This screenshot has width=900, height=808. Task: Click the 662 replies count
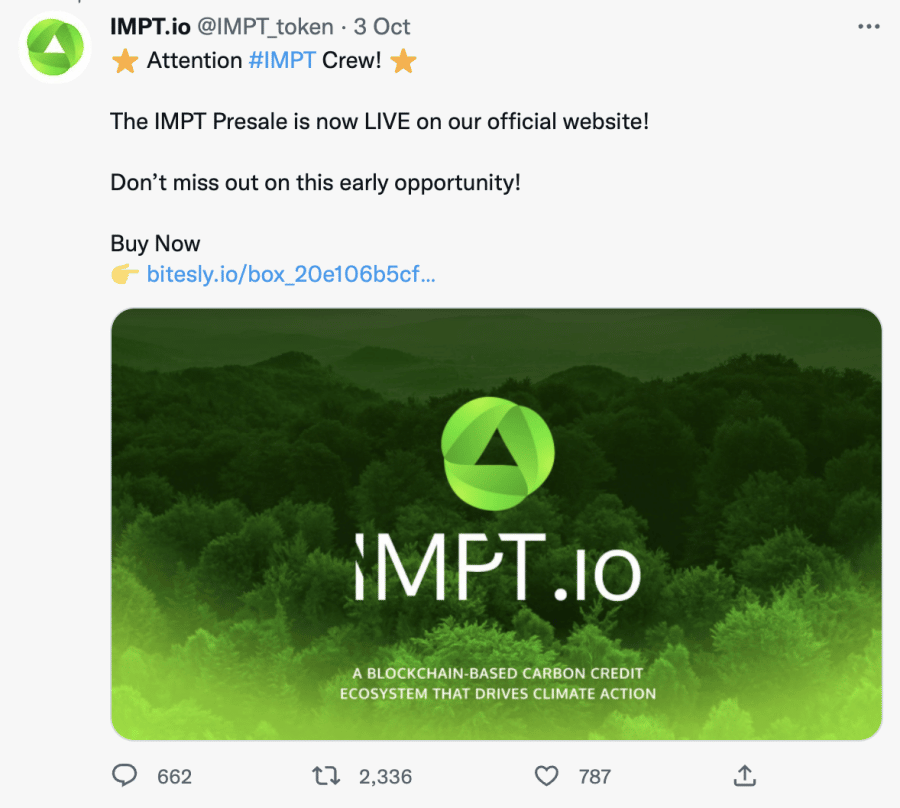point(174,776)
